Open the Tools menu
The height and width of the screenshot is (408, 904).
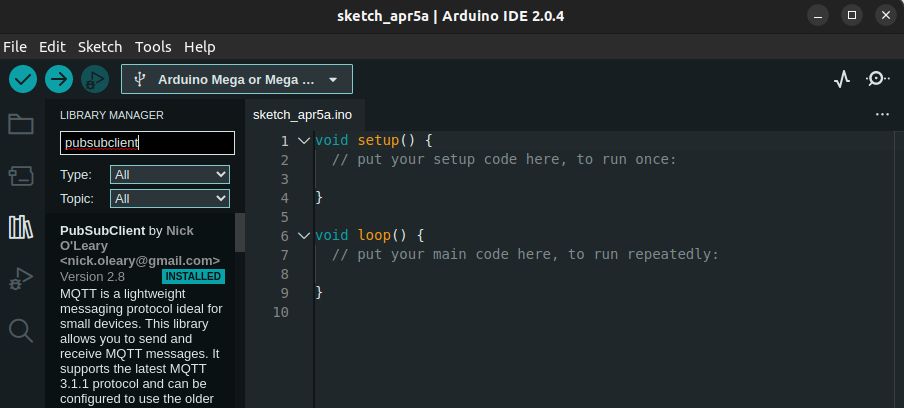pyautogui.click(x=153, y=47)
